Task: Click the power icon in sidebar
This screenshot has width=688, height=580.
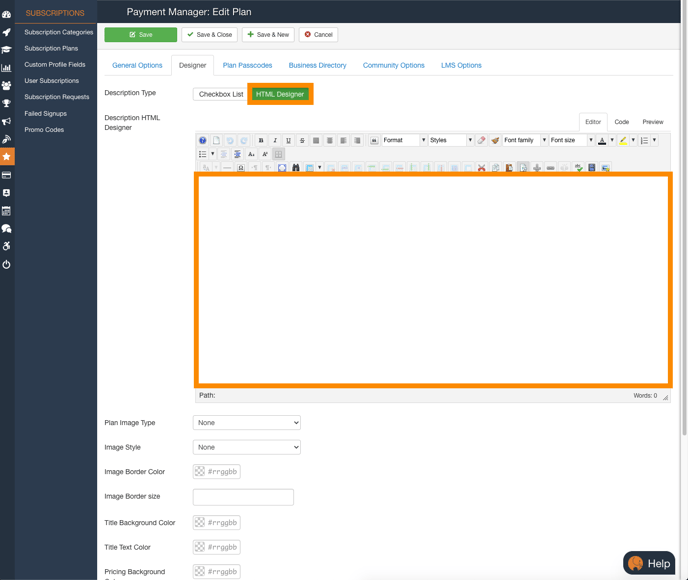Action: pos(7,264)
